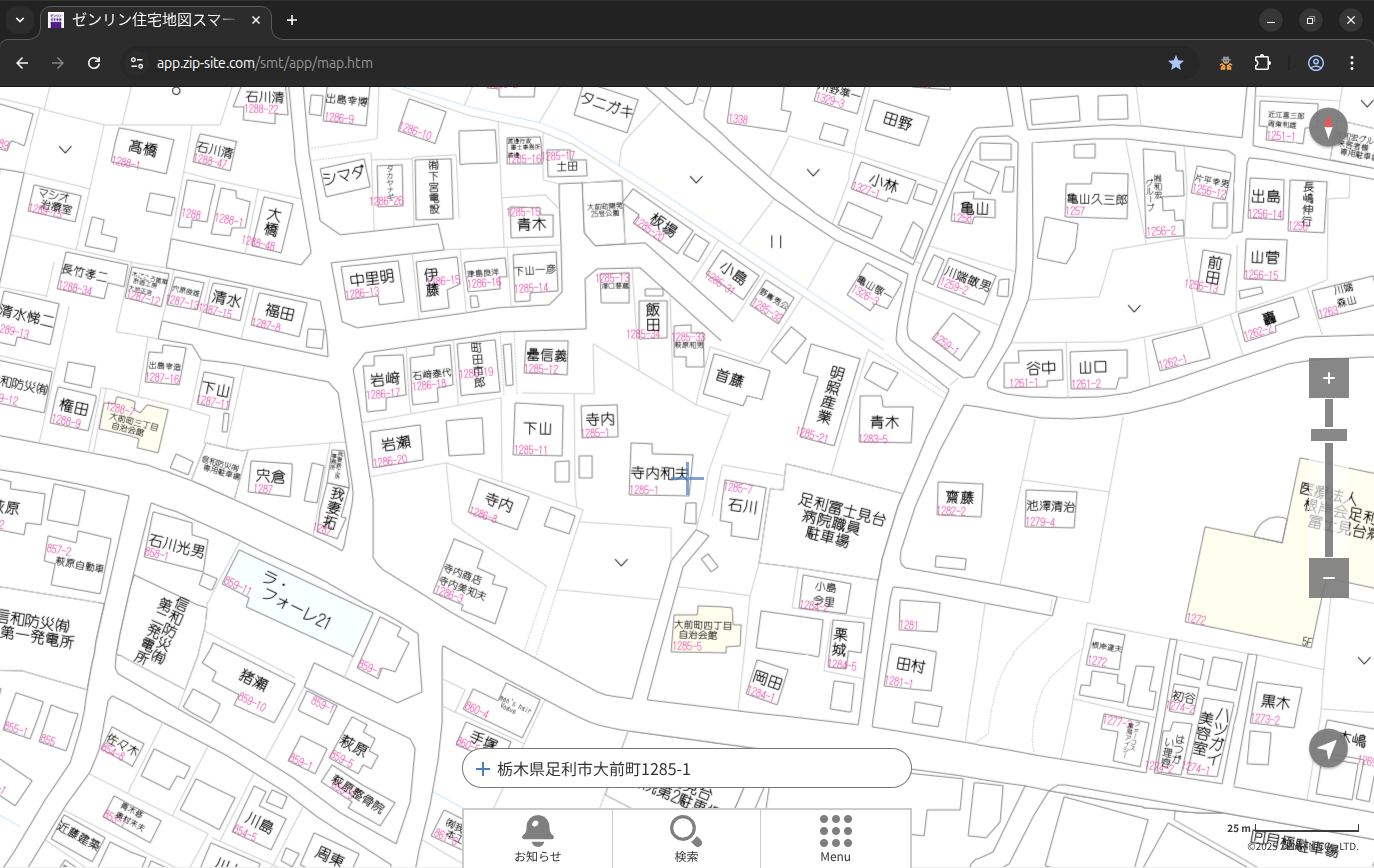Open the Chrome three-dot menu
This screenshot has width=1374, height=868.
tap(1352, 63)
